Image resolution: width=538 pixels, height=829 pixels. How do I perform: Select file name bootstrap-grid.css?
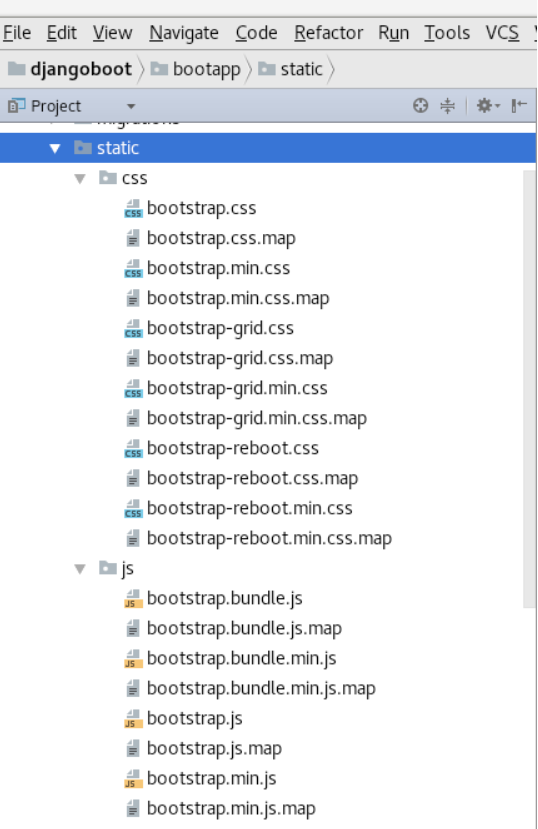point(220,328)
